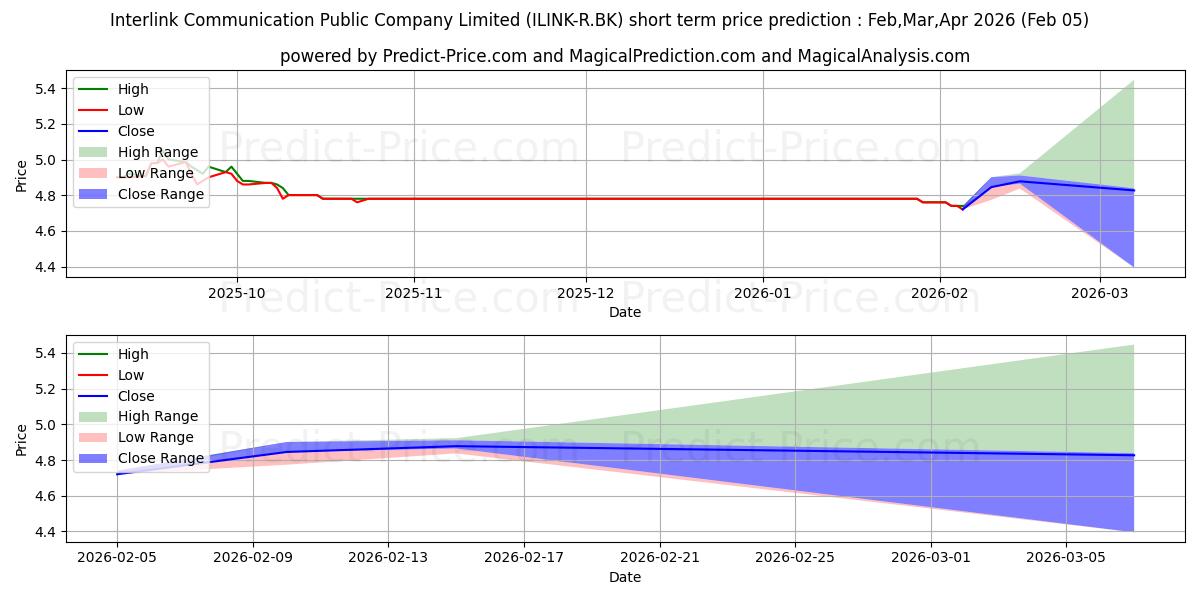Click the 2026-02-13 date tick label
Screen dimensions: 1200x600
pyautogui.click(x=388, y=558)
